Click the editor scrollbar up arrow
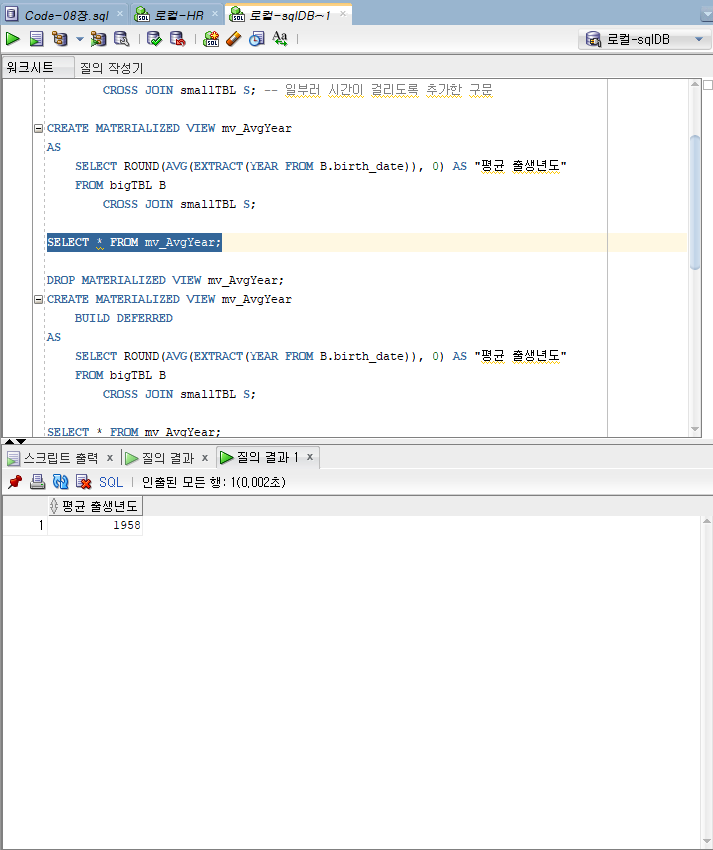 [695, 85]
